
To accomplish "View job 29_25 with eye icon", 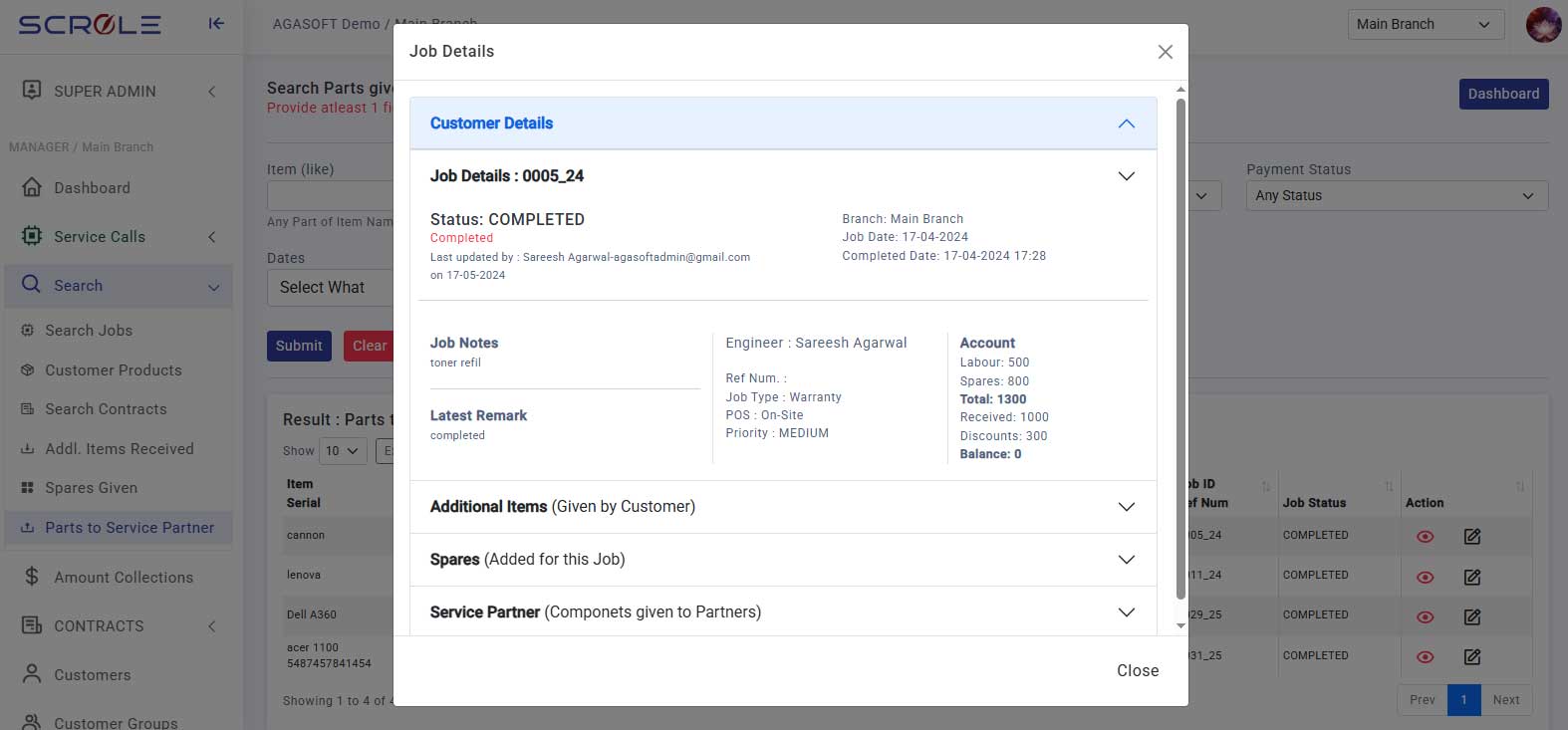I will pyautogui.click(x=1425, y=617).
